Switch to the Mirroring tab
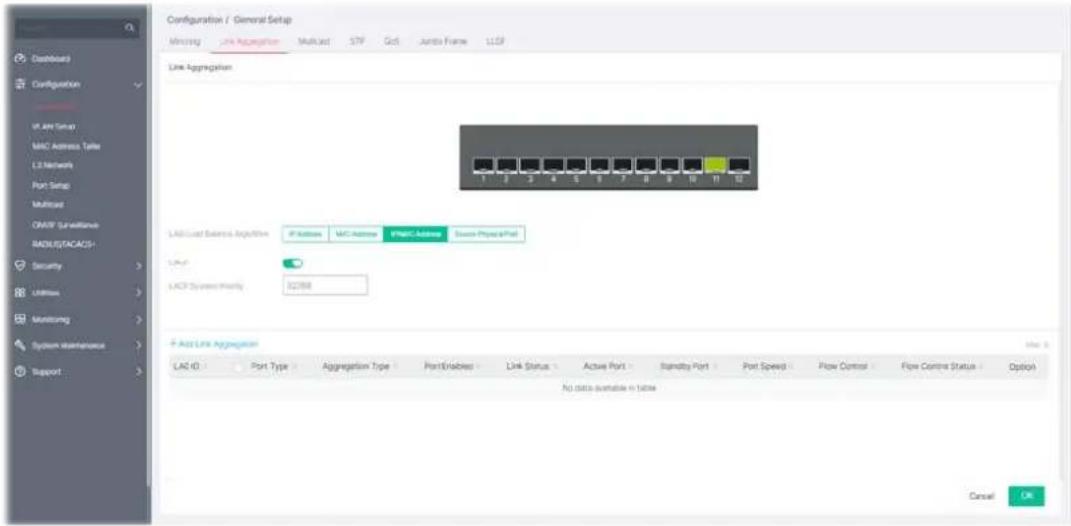Image resolution: width=1071 pixels, height=526 pixels. tap(184, 42)
